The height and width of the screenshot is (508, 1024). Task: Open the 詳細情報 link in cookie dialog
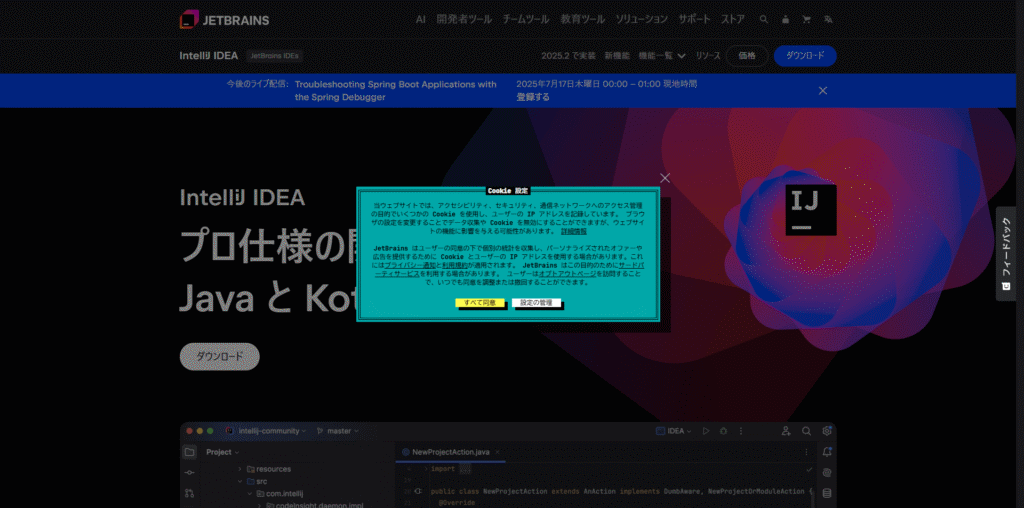tap(573, 231)
